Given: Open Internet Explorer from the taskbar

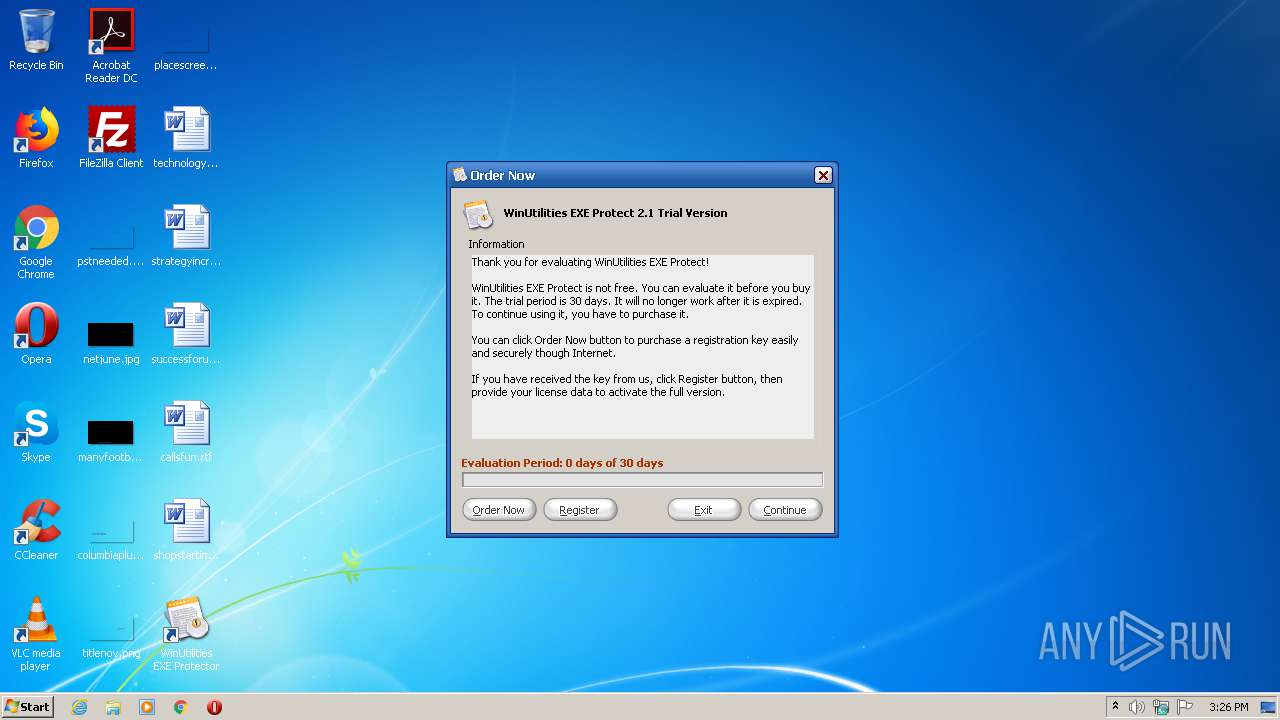Looking at the screenshot, I should 79,707.
